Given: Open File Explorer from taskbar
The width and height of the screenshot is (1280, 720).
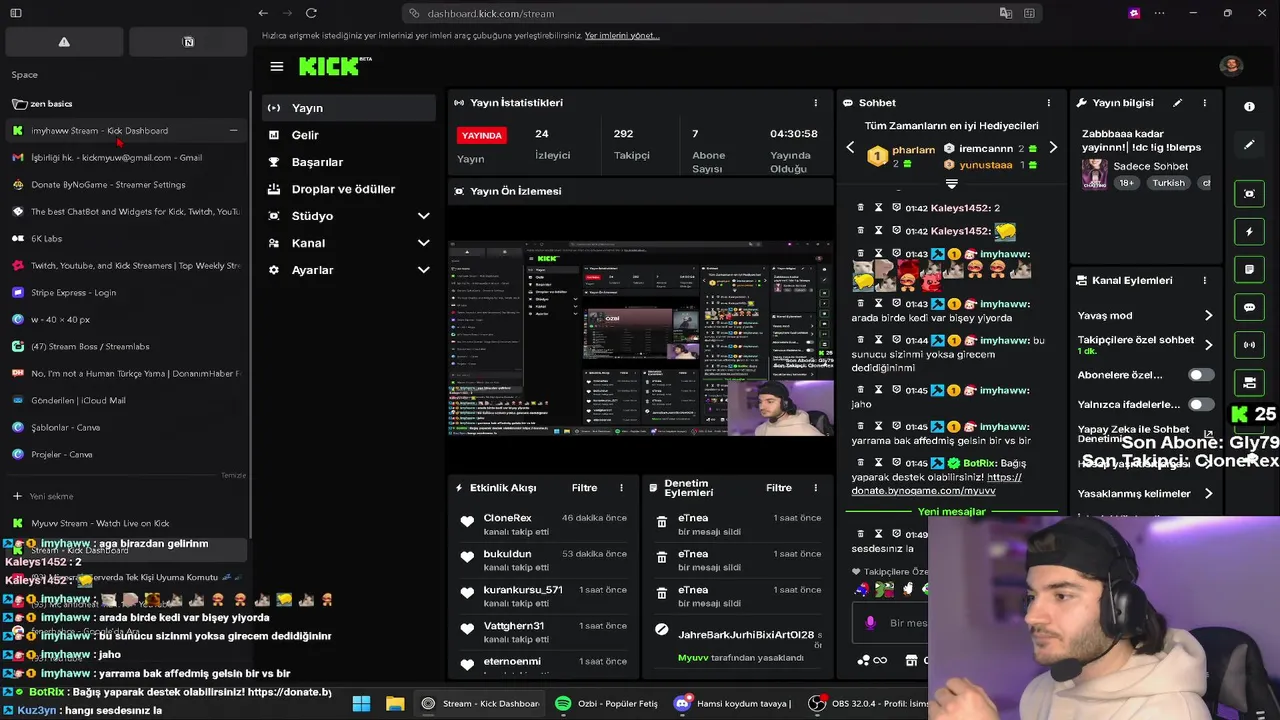Looking at the screenshot, I should (x=395, y=703).
